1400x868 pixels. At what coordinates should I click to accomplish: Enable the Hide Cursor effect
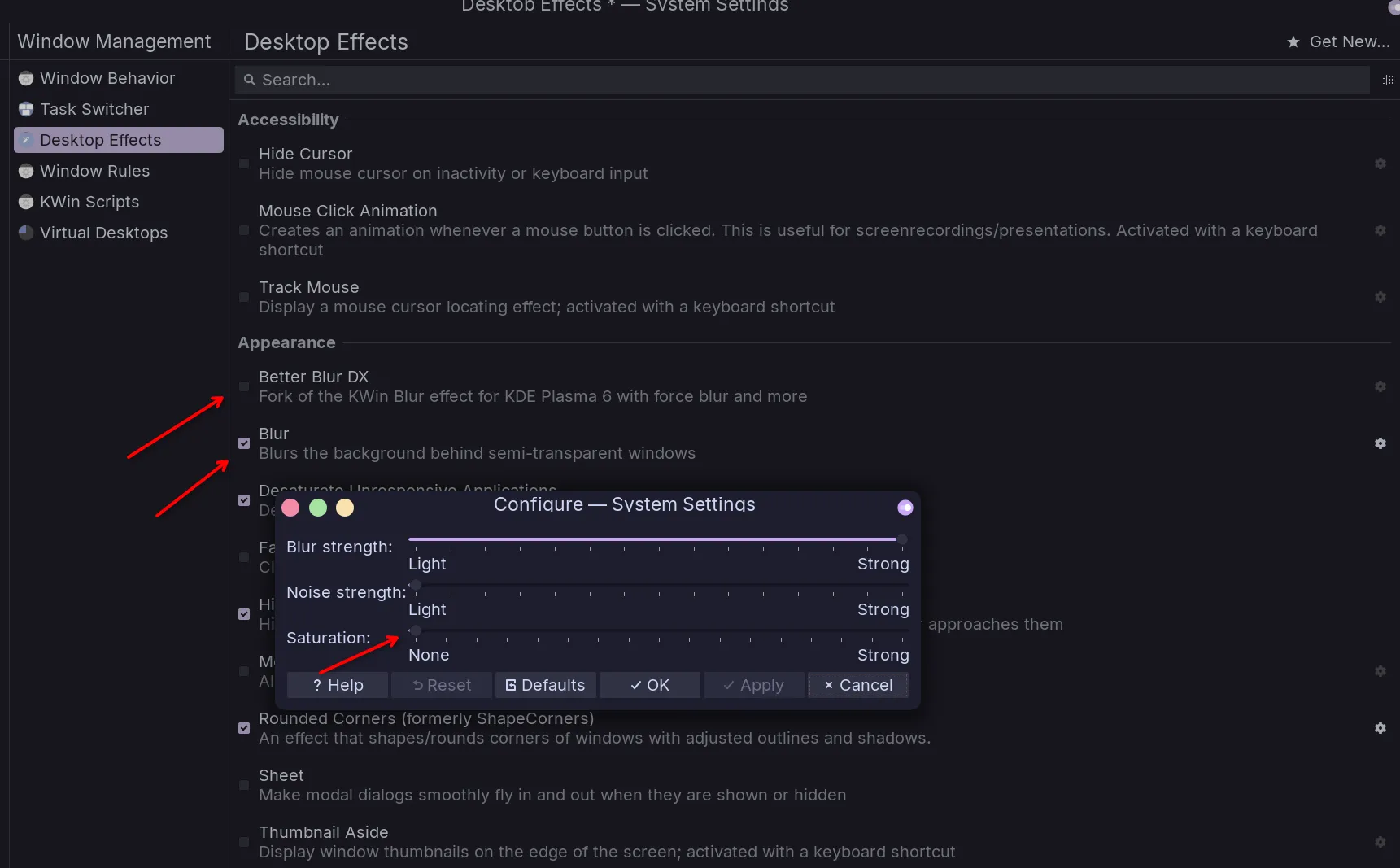tap(244, 164)
